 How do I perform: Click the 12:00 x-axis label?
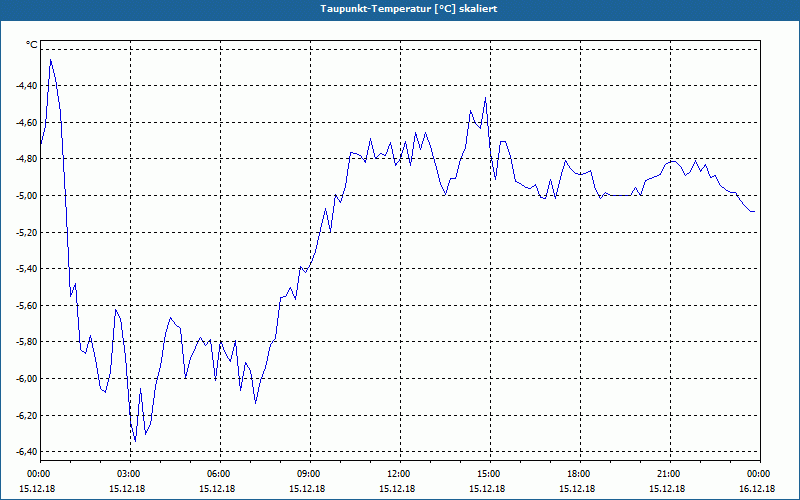click(399, 474)
